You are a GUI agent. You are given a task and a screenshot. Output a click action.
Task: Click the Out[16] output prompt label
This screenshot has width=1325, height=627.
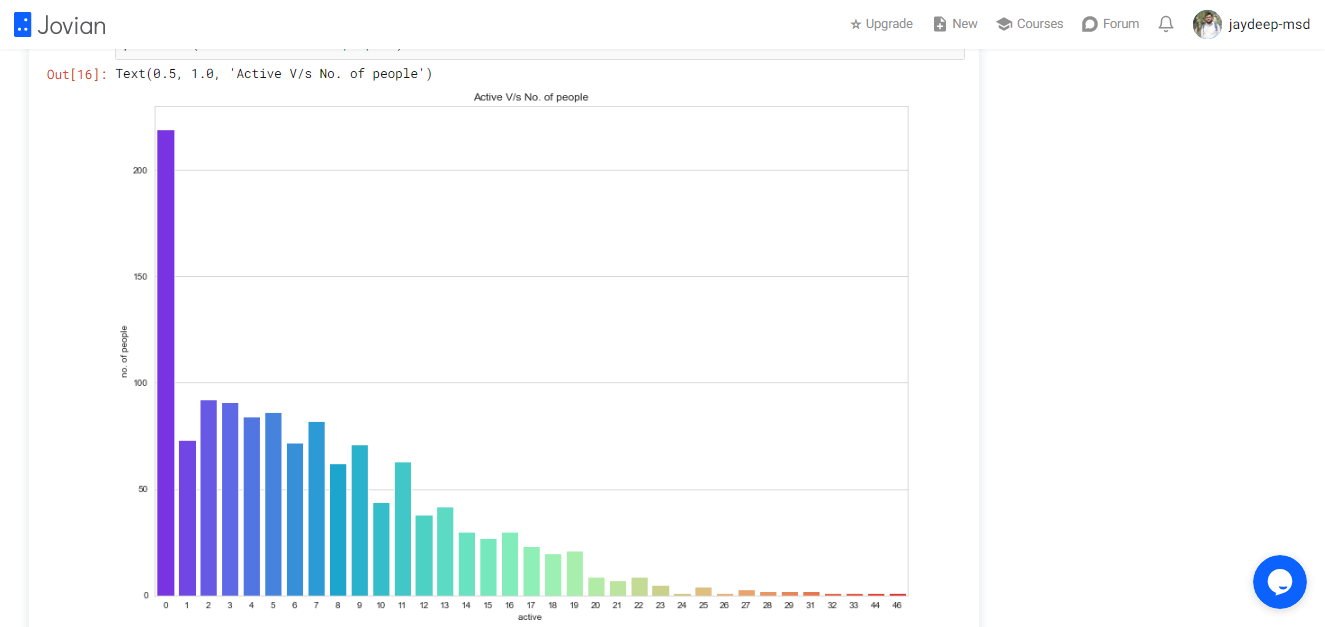[x=77, y=74]
